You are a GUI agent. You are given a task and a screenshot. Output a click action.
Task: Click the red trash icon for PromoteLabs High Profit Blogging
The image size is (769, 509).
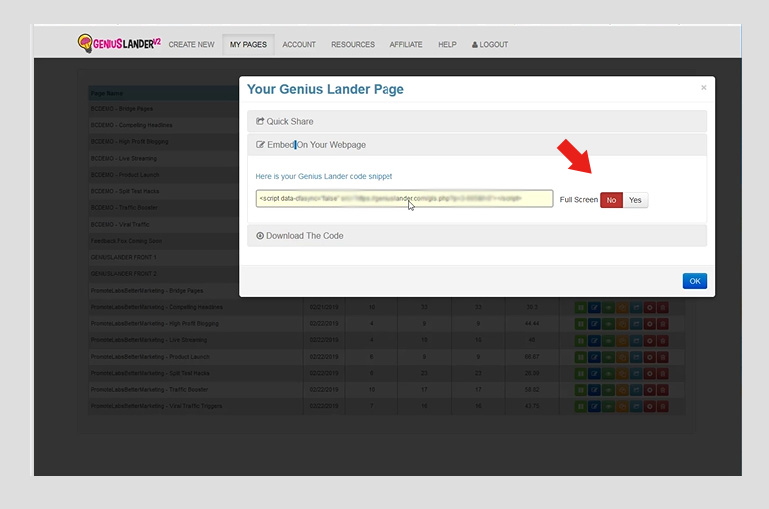[x=663, y=324]
